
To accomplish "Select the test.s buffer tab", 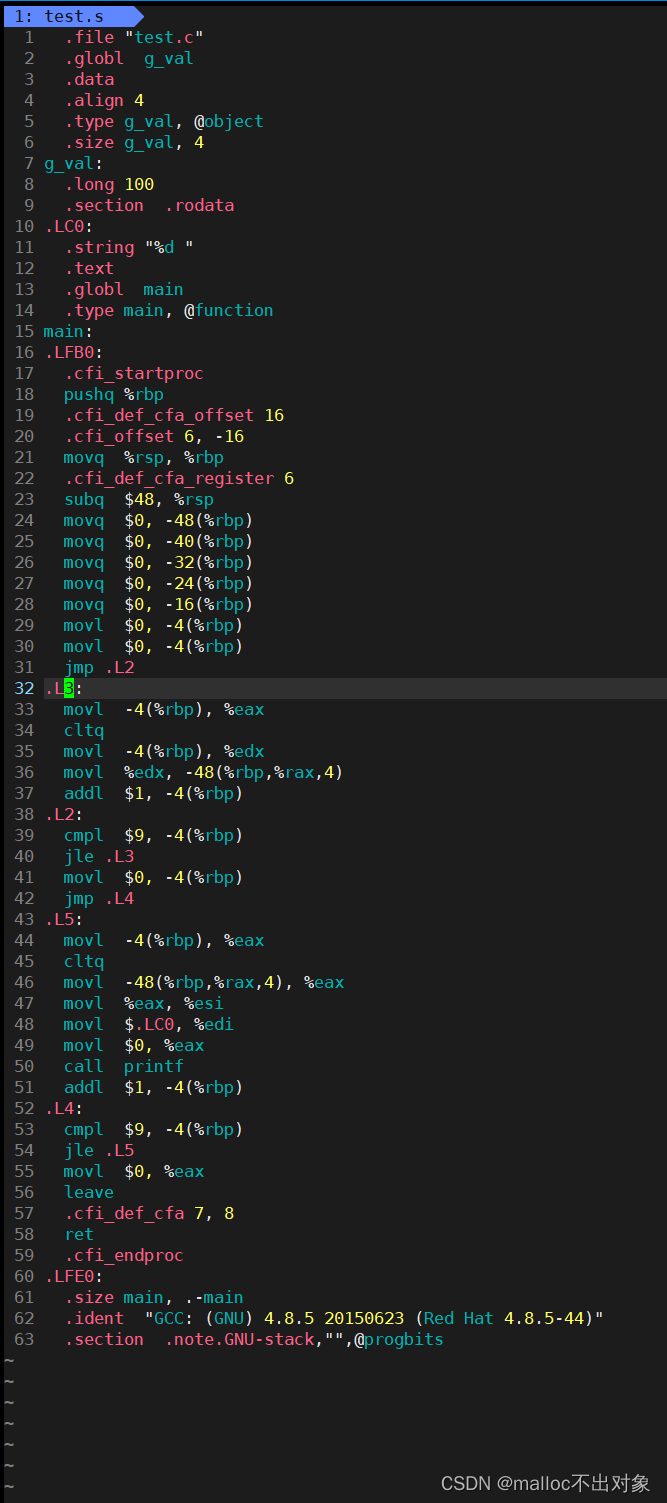I will pyautogui.click(x=73, y=16).
